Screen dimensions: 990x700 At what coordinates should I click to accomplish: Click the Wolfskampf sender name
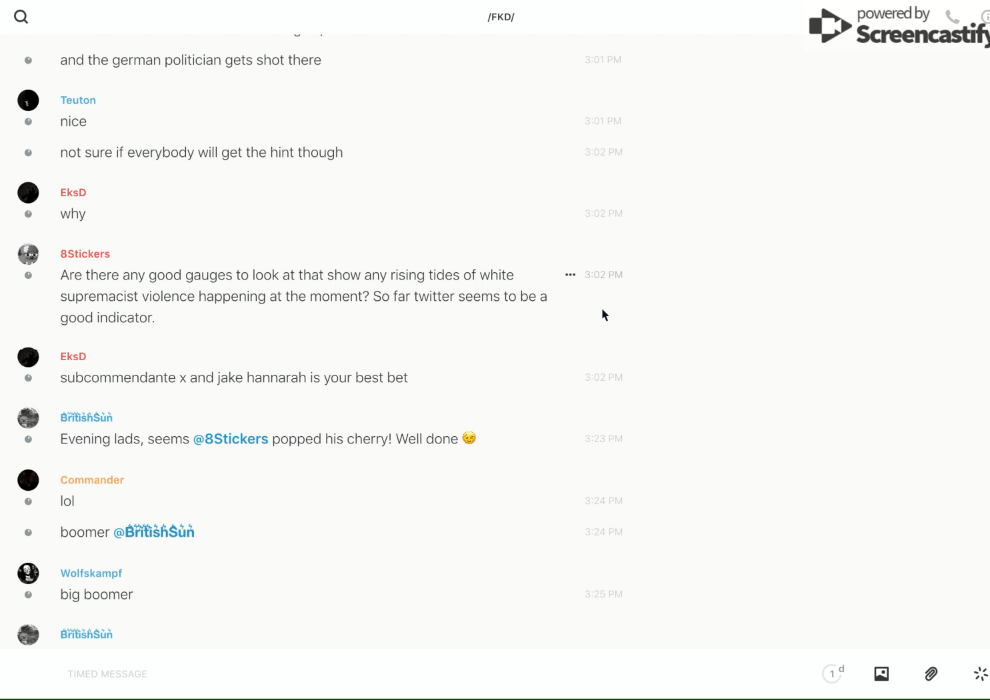91,573
